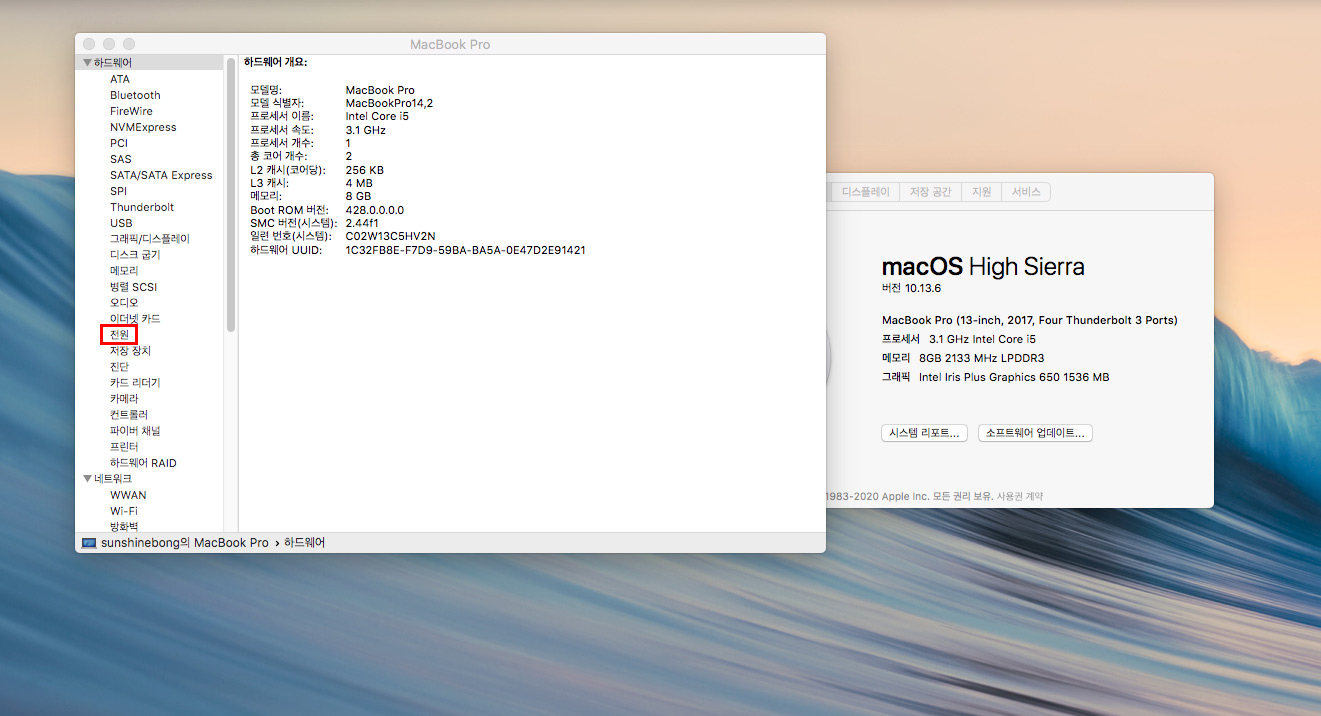The image size is (1321, 716).
Task: Collapse the 하드웨어 section triangle
Action: [x=87, y=63]
